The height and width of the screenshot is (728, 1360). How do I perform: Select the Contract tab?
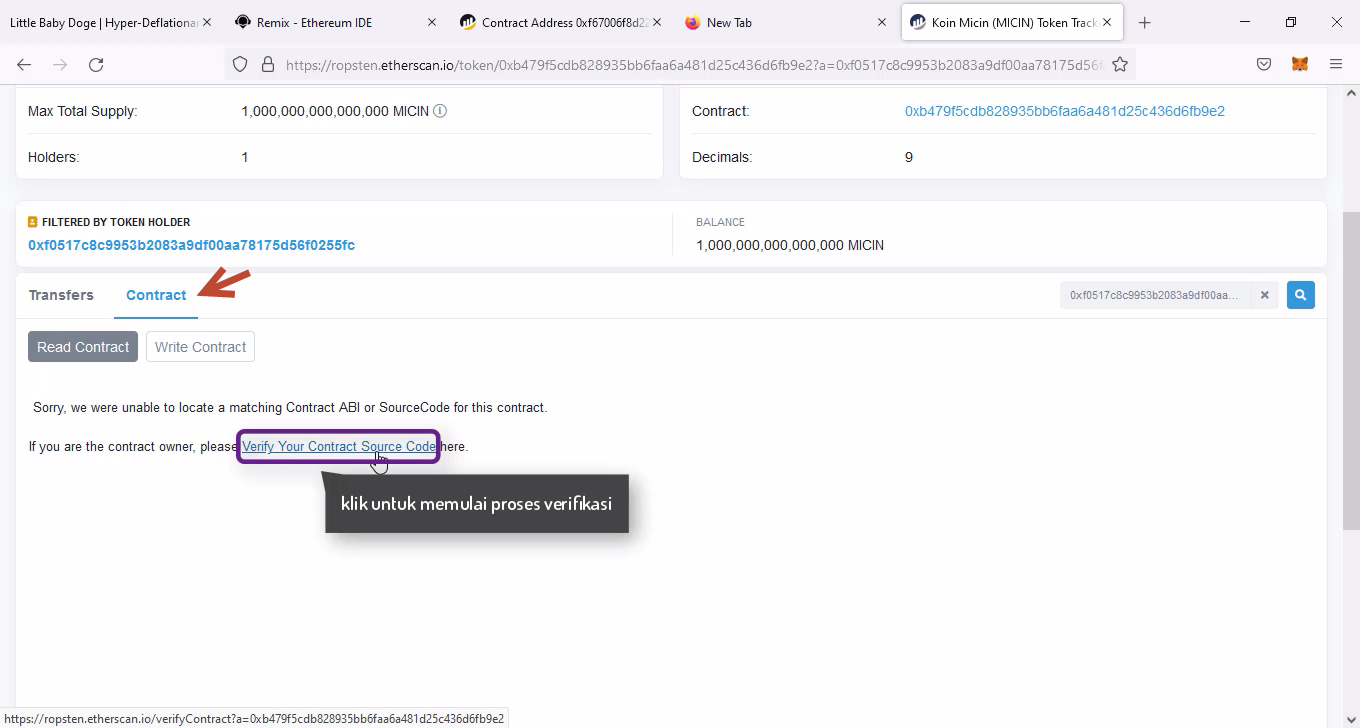pos(156,295)
